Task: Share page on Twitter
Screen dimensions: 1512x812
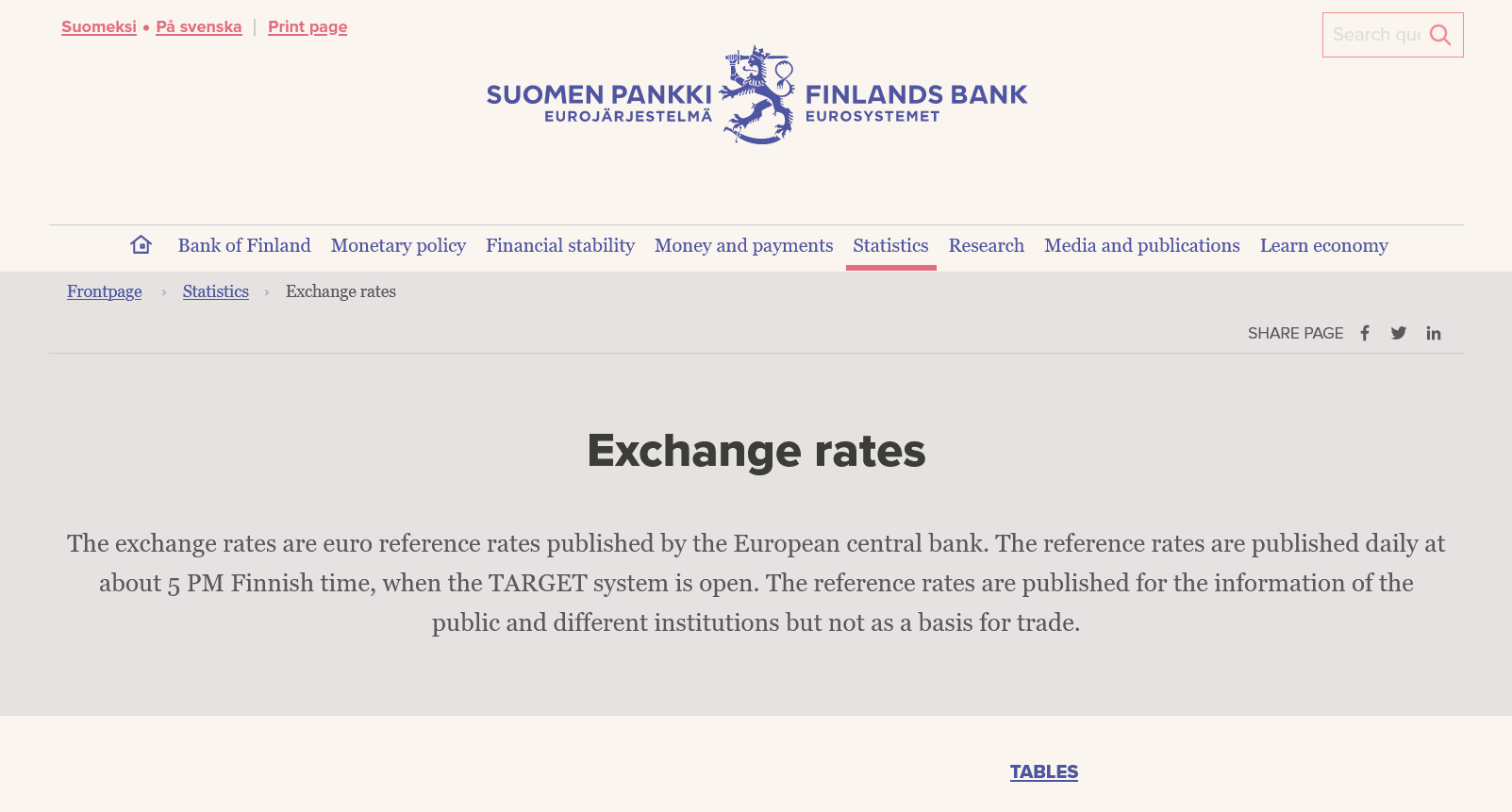Action: 1399,333
